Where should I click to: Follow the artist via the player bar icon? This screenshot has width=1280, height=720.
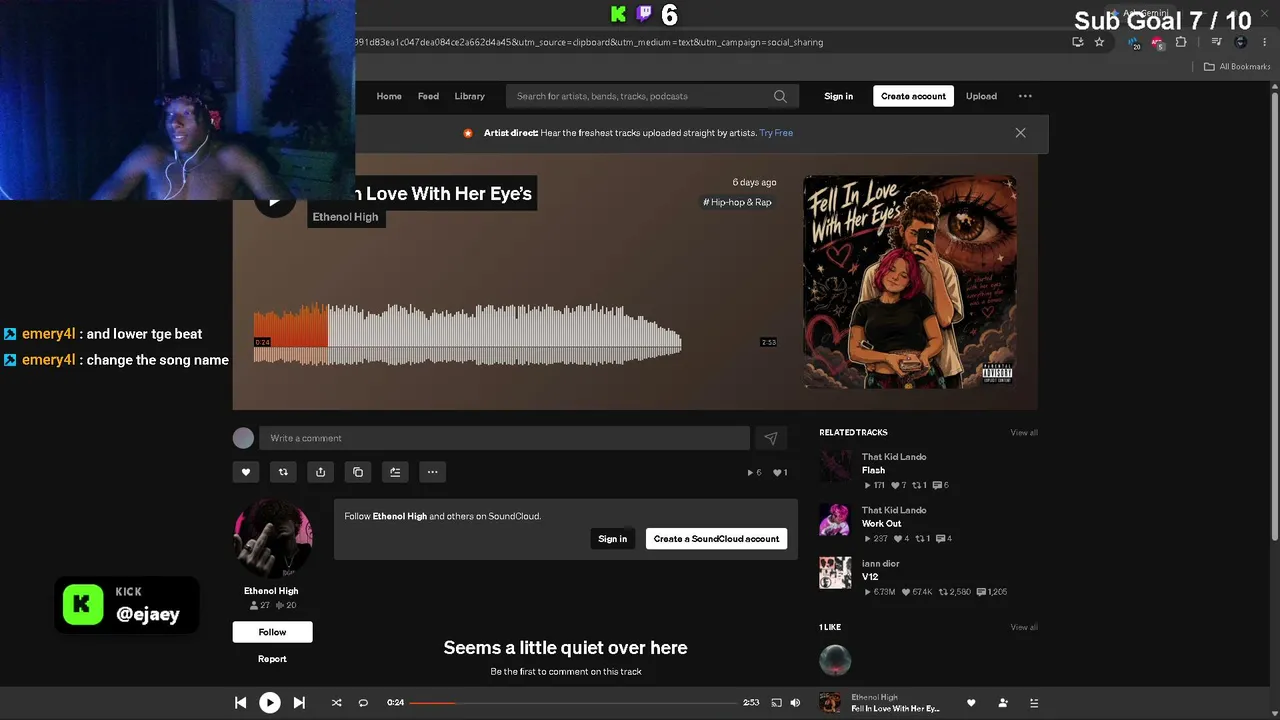tap(1003, 703)
